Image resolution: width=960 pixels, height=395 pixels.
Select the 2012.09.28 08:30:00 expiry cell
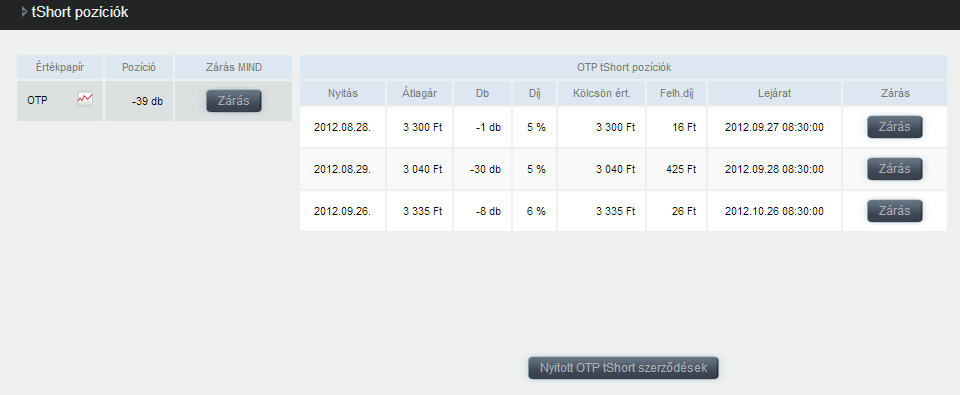pos(774,169)
